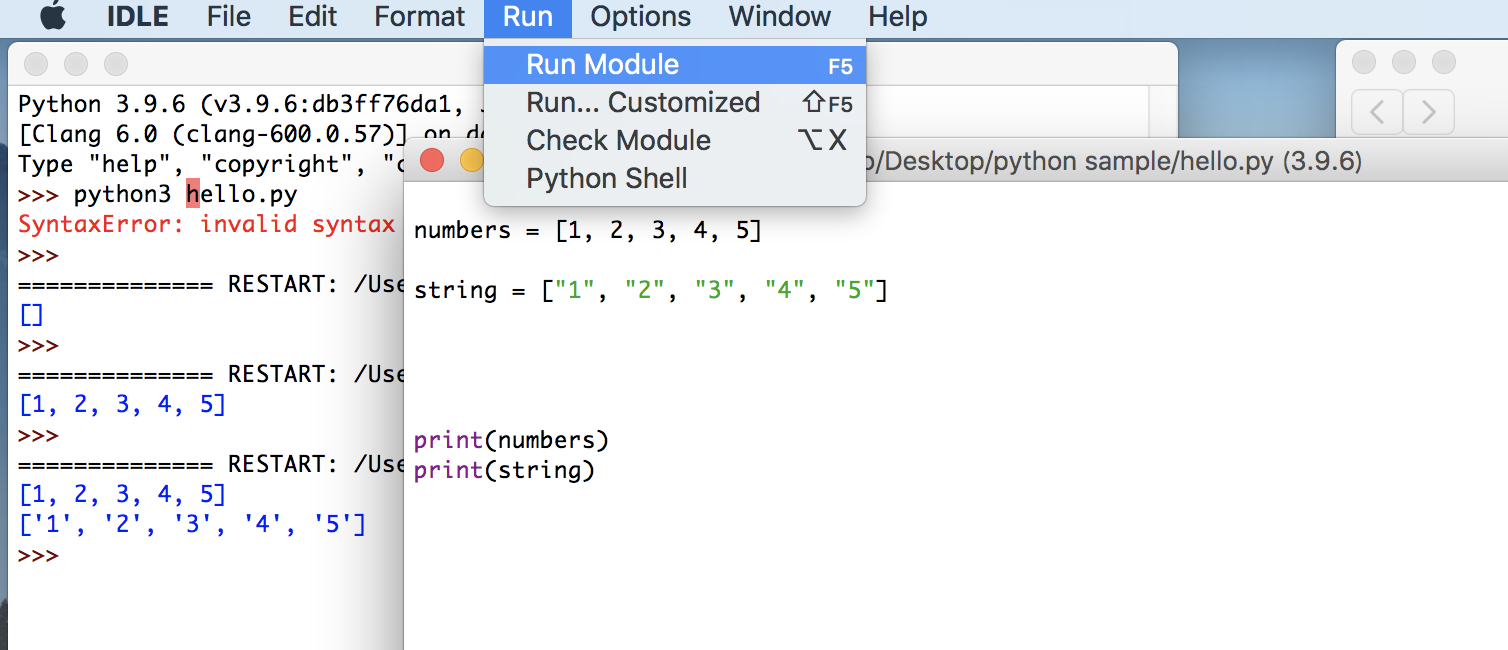Click the hello.py window title text
The image size is (1508, 650).
click(1113, 161)
